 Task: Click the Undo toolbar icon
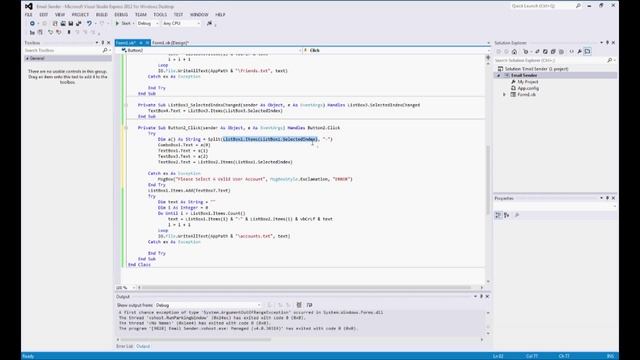(89, 24)
